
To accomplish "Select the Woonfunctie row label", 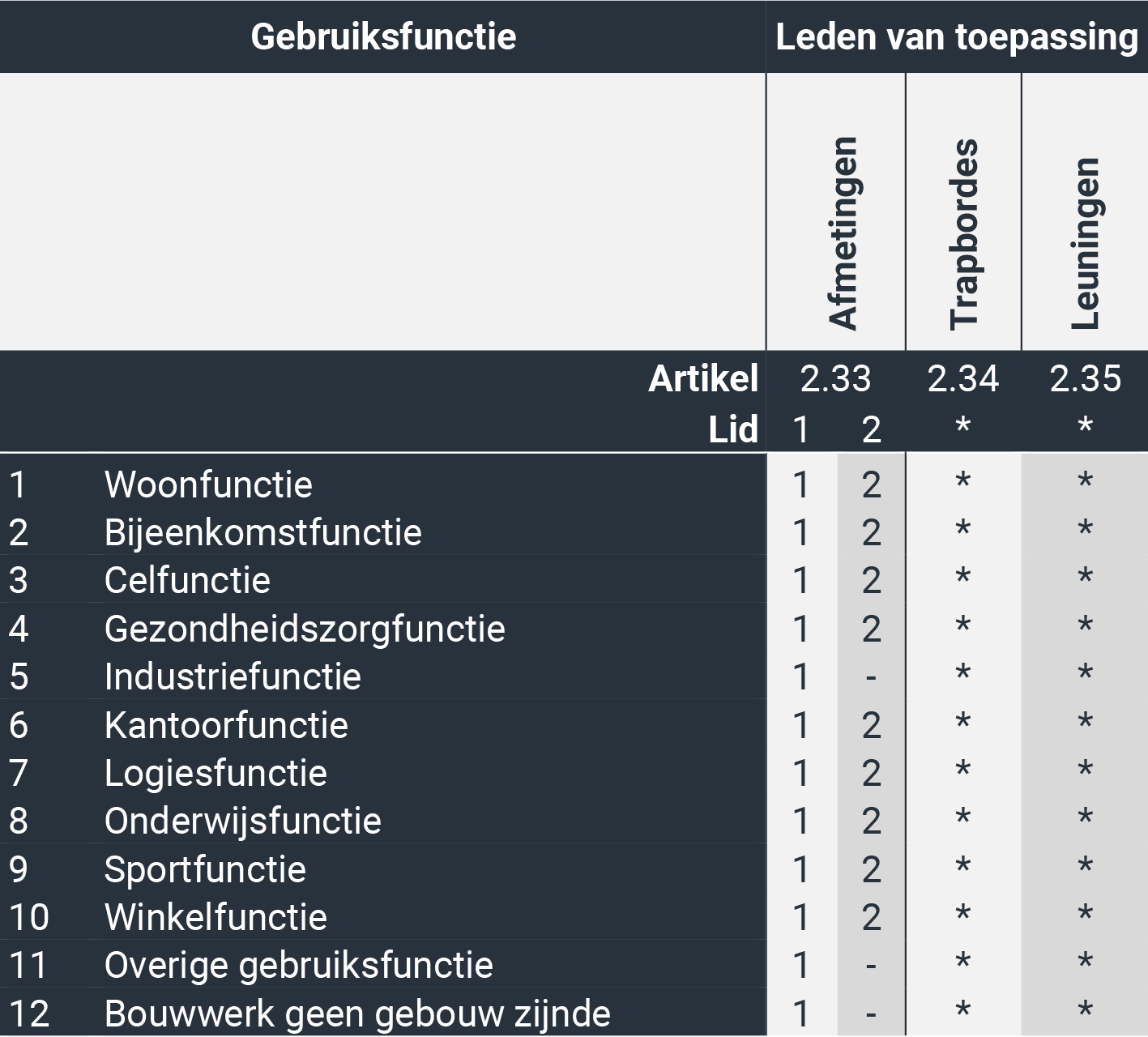I will 208,485.
